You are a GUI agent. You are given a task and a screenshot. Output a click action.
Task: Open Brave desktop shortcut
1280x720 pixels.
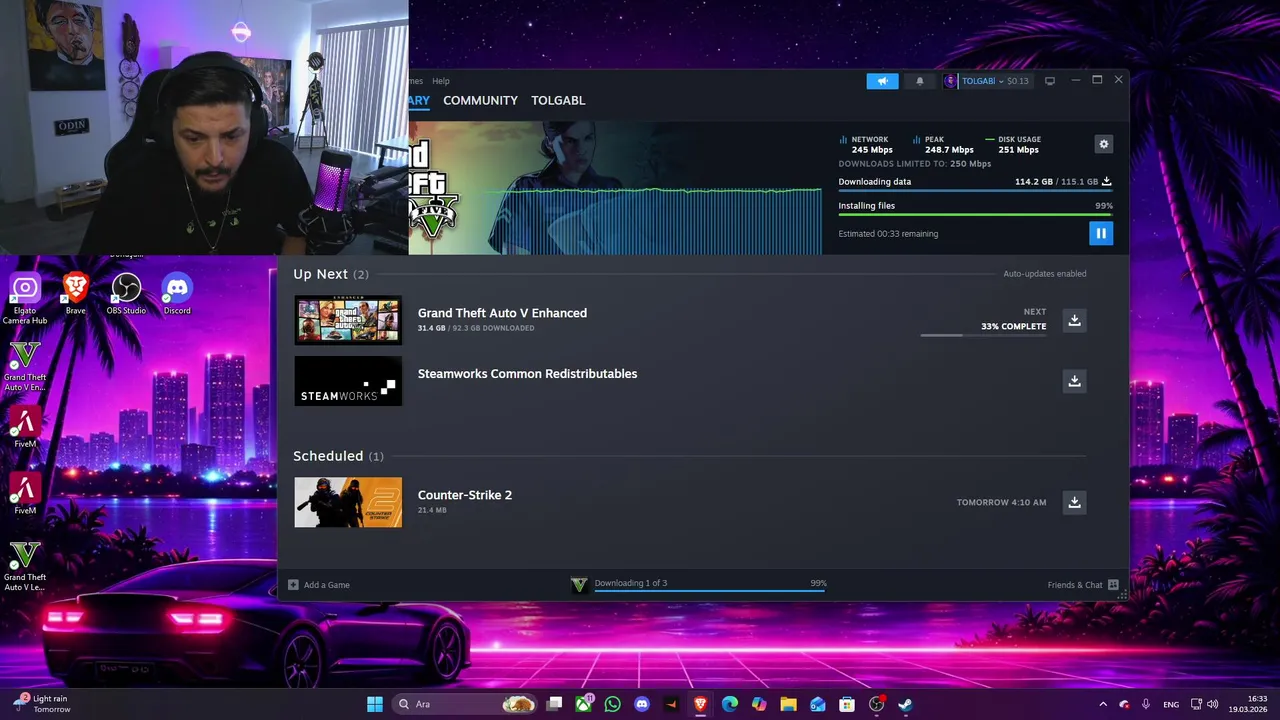pos(76,294)
